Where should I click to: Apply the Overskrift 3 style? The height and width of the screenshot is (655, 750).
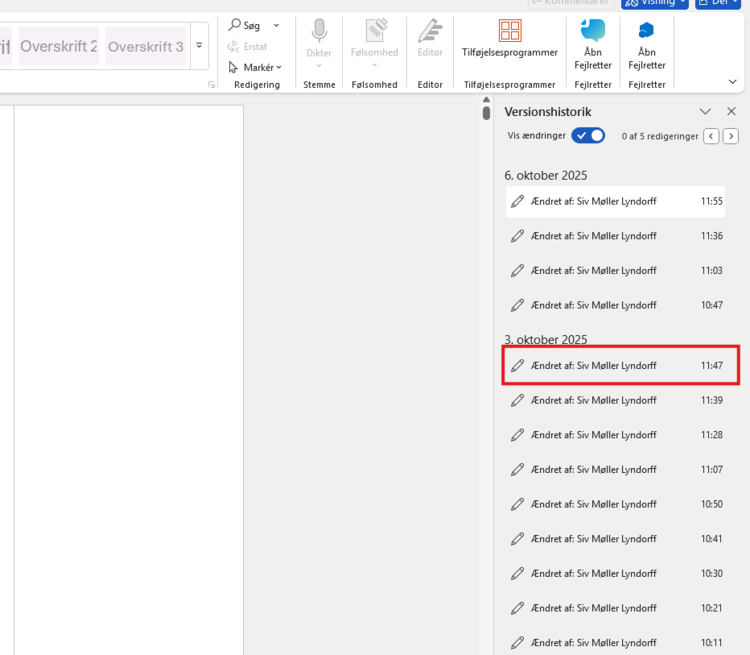(x=145, y=47)
